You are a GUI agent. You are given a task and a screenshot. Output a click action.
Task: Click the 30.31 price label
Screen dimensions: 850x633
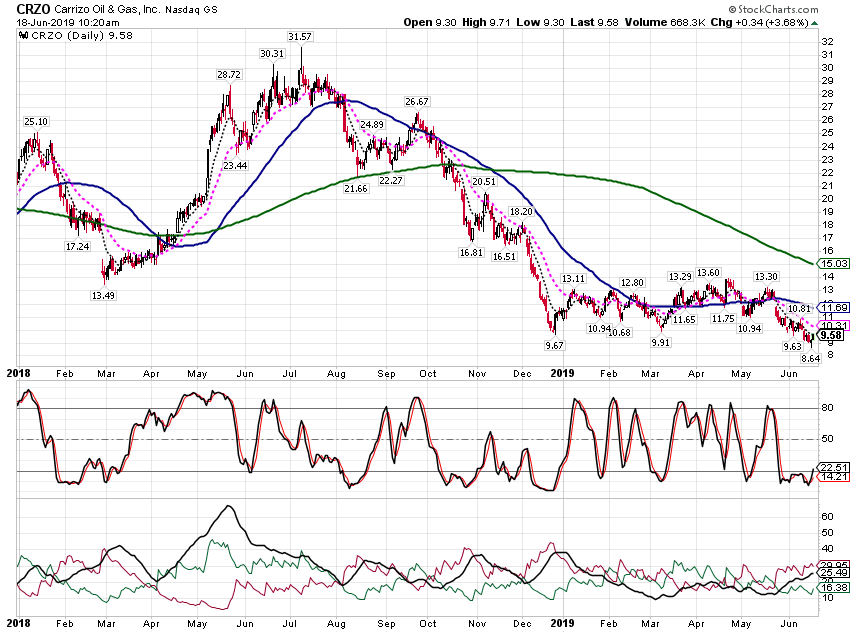(272, 54)
